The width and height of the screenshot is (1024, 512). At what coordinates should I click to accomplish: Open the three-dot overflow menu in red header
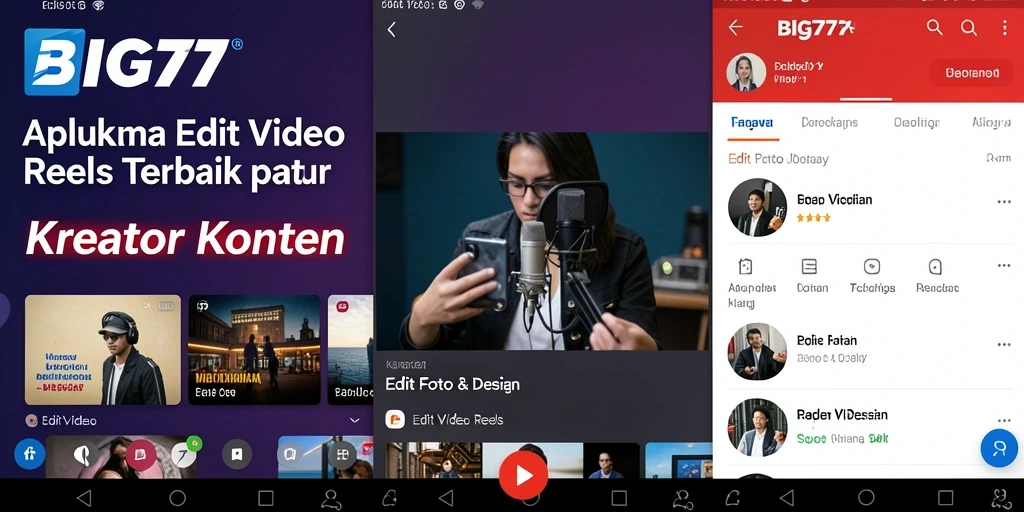point(1004,27)
